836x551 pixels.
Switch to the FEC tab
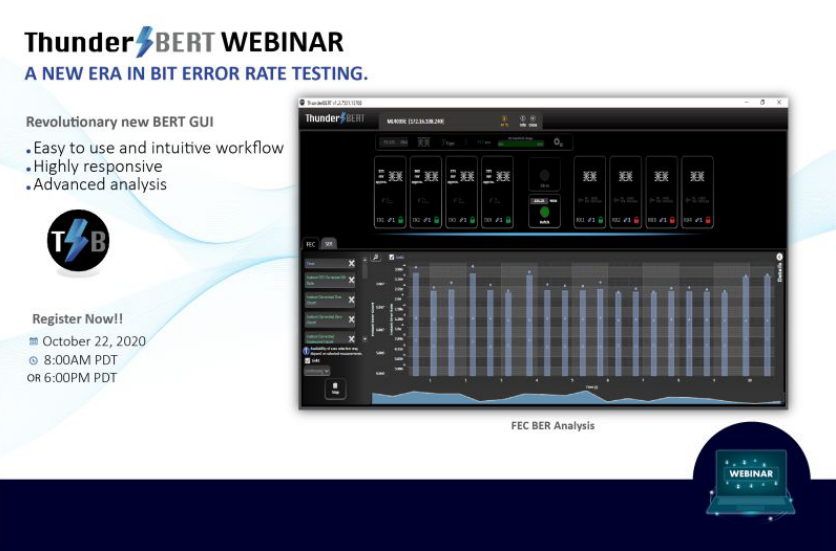point(311,243)
